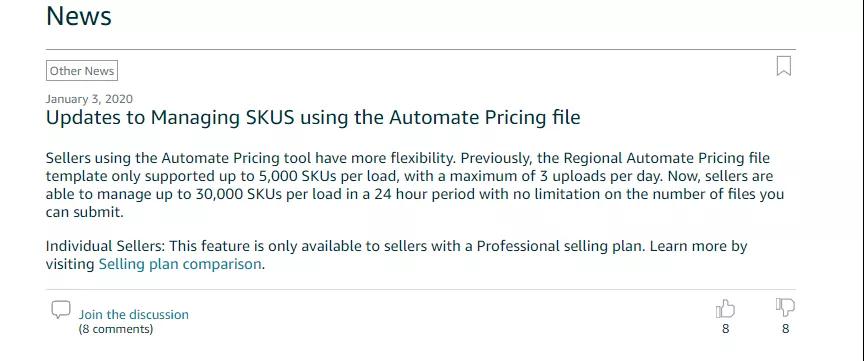Bookmark this news article
This screenshot has width=864, height=361.
pyautogui.click(x=784, y=66)
